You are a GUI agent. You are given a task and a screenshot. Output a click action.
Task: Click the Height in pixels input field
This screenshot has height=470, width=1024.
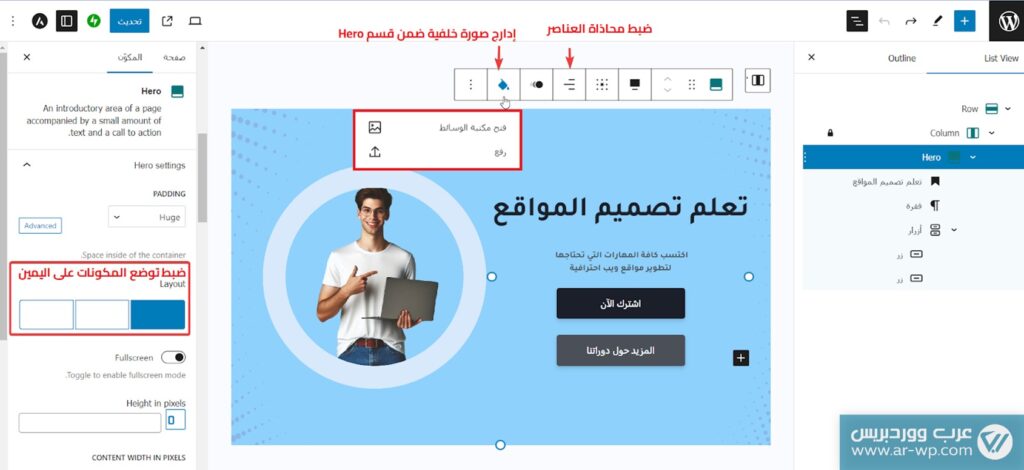[89, 422]
